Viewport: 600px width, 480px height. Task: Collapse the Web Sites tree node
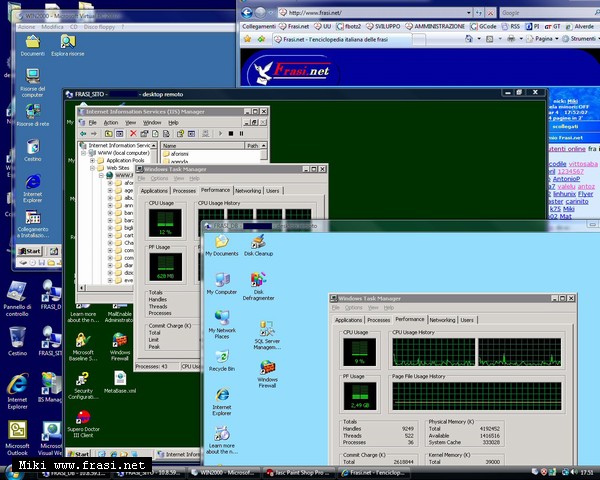click(93, 168)
